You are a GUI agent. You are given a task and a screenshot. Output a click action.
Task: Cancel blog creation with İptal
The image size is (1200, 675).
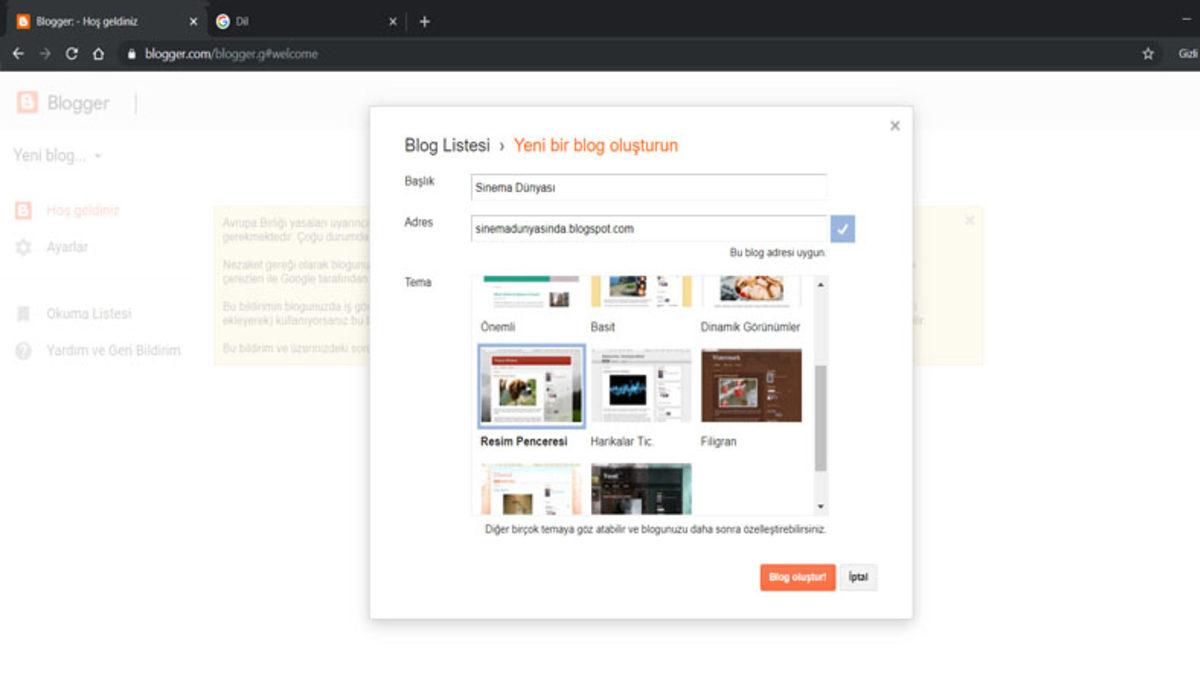tap(858, 577)
